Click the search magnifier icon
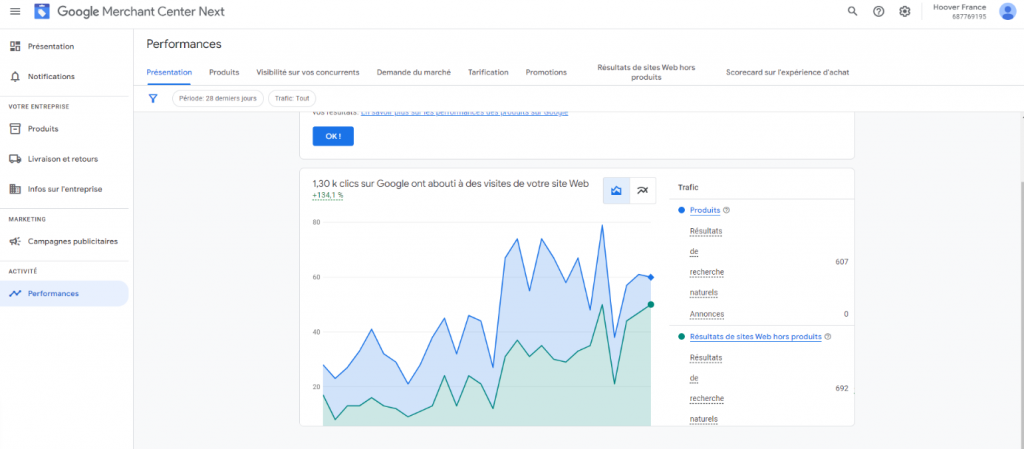The height and width of the screenshot is (449, 1024). [852, 11]
